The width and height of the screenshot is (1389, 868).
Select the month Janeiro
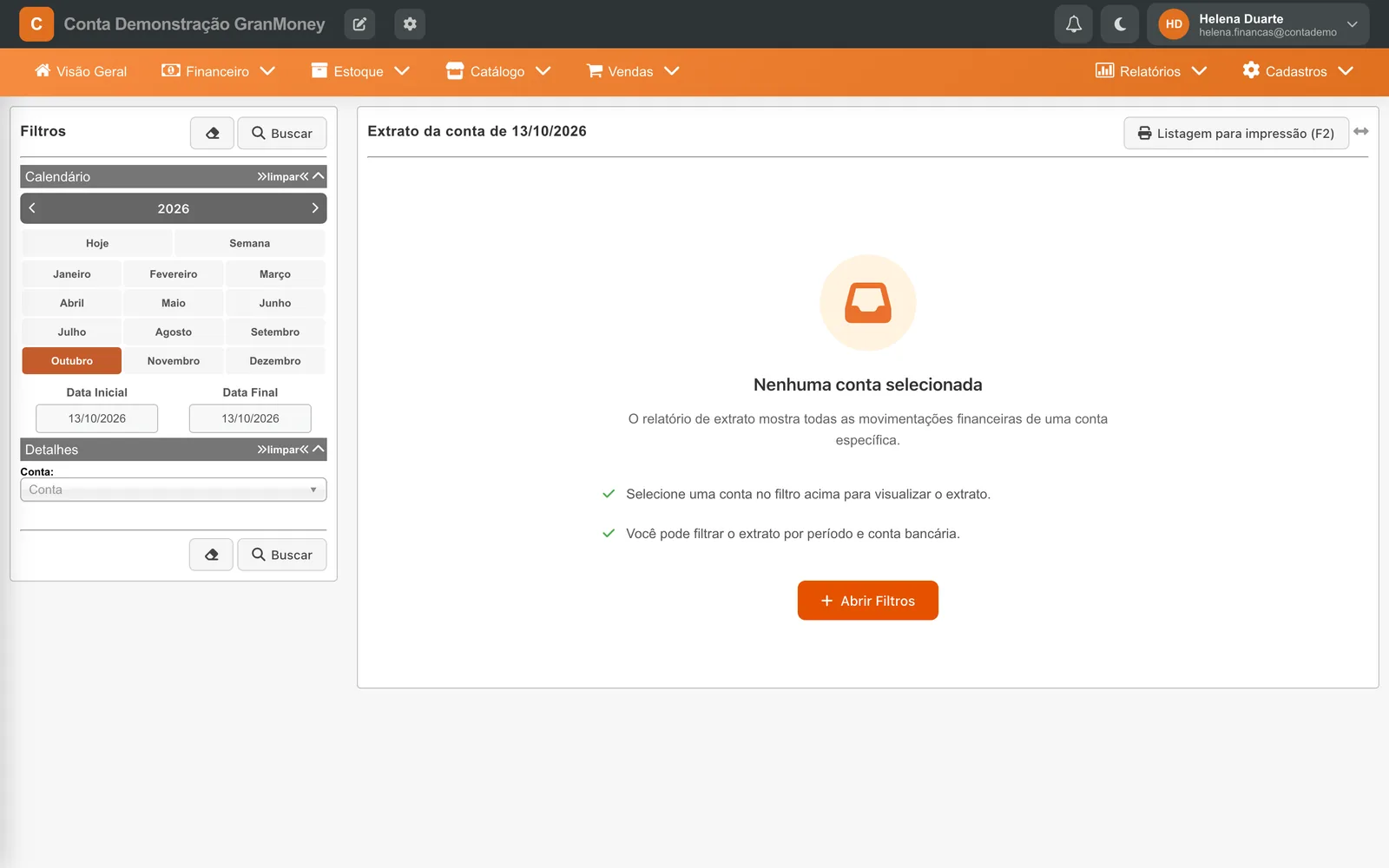click(72, 274)
